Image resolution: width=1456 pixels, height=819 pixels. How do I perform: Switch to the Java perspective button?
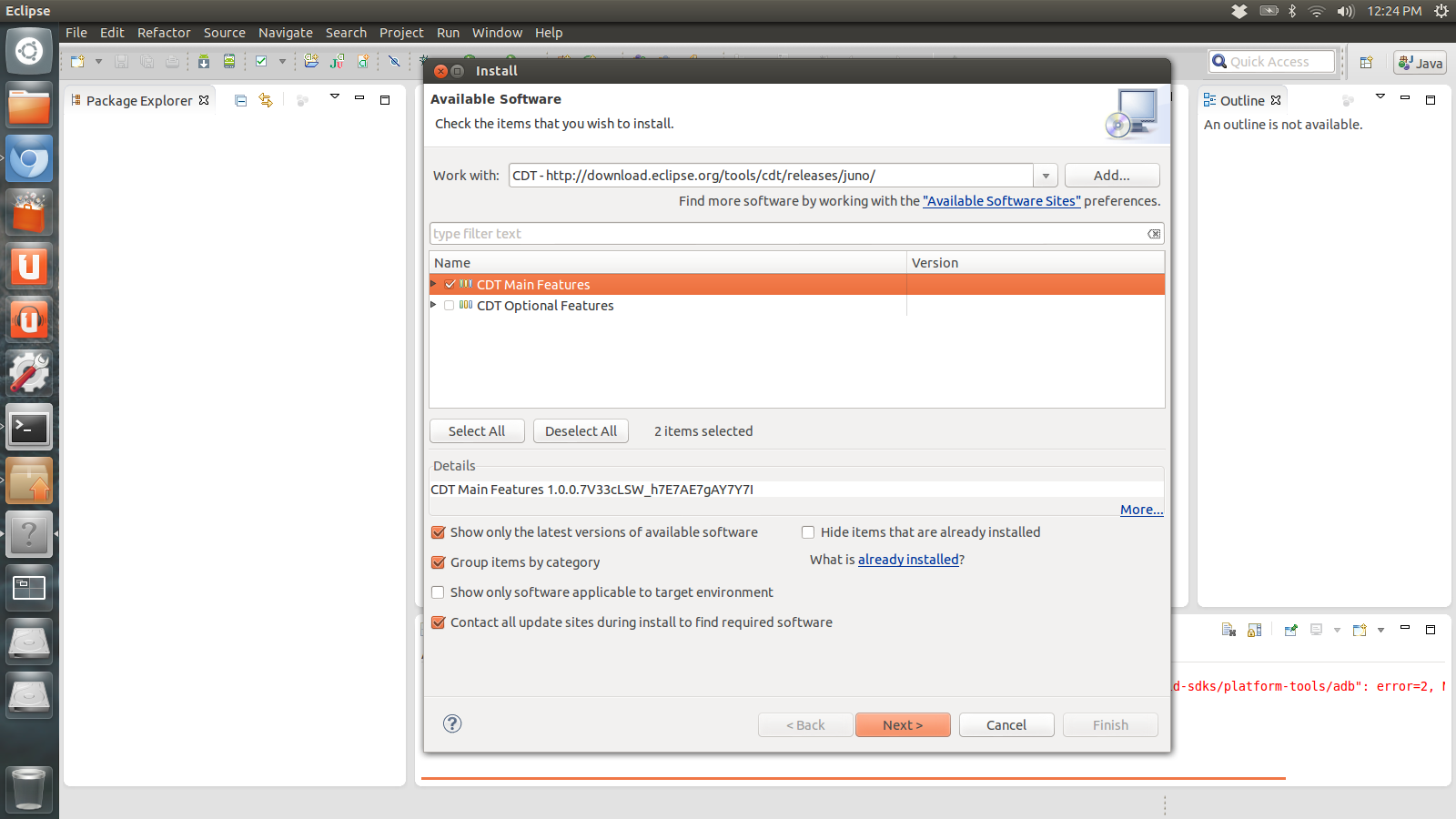coord(1421,62)
